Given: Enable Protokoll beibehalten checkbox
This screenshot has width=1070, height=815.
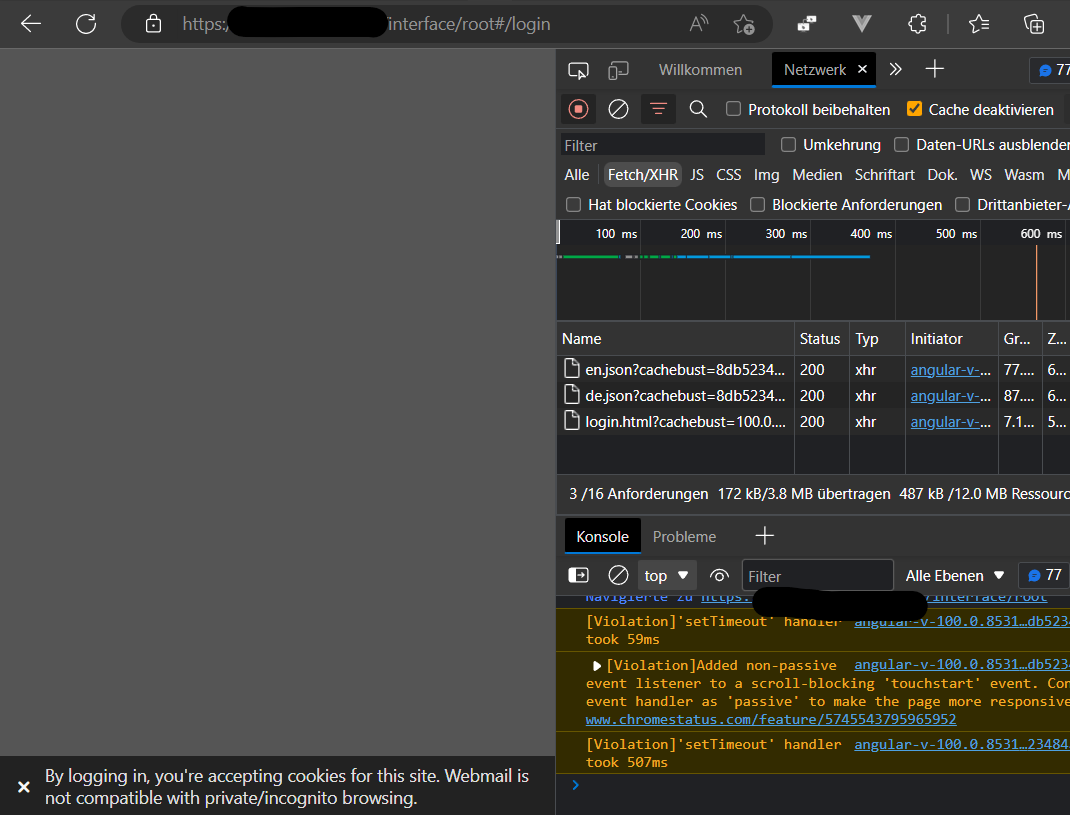Looking at the screenshot, I should pyautogui.click(x=734, y=109).
